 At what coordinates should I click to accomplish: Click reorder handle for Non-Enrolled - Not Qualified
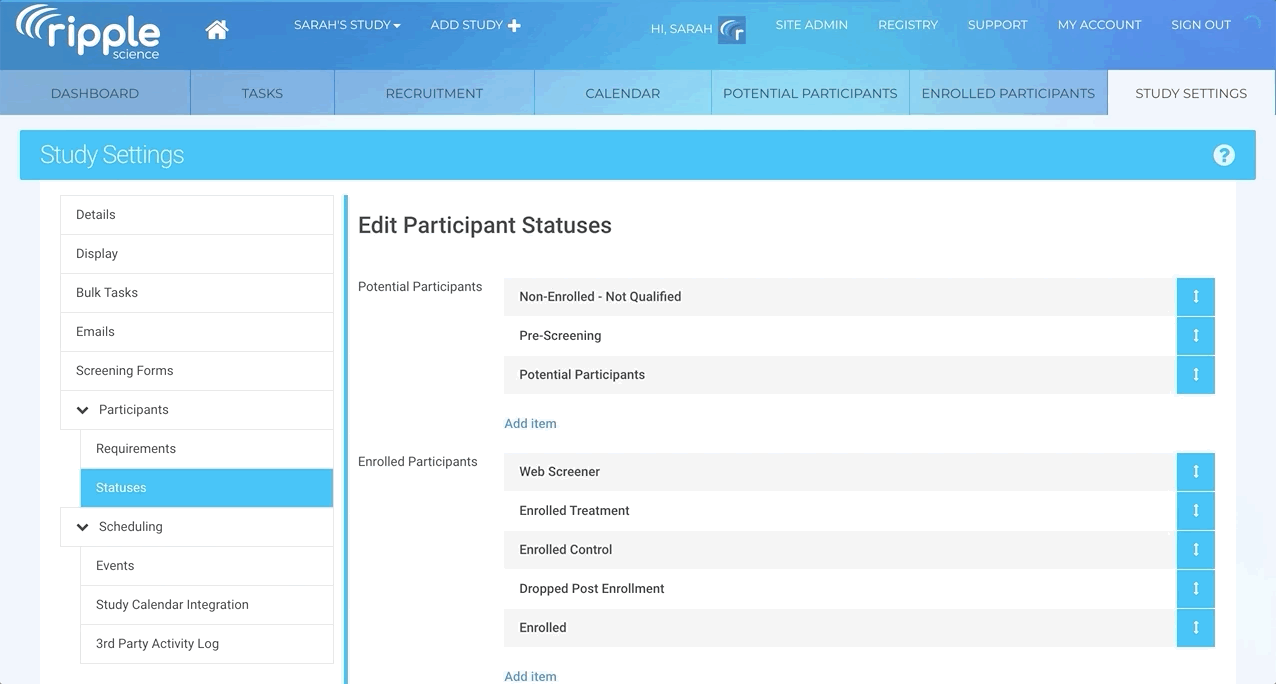(1195, 297)
